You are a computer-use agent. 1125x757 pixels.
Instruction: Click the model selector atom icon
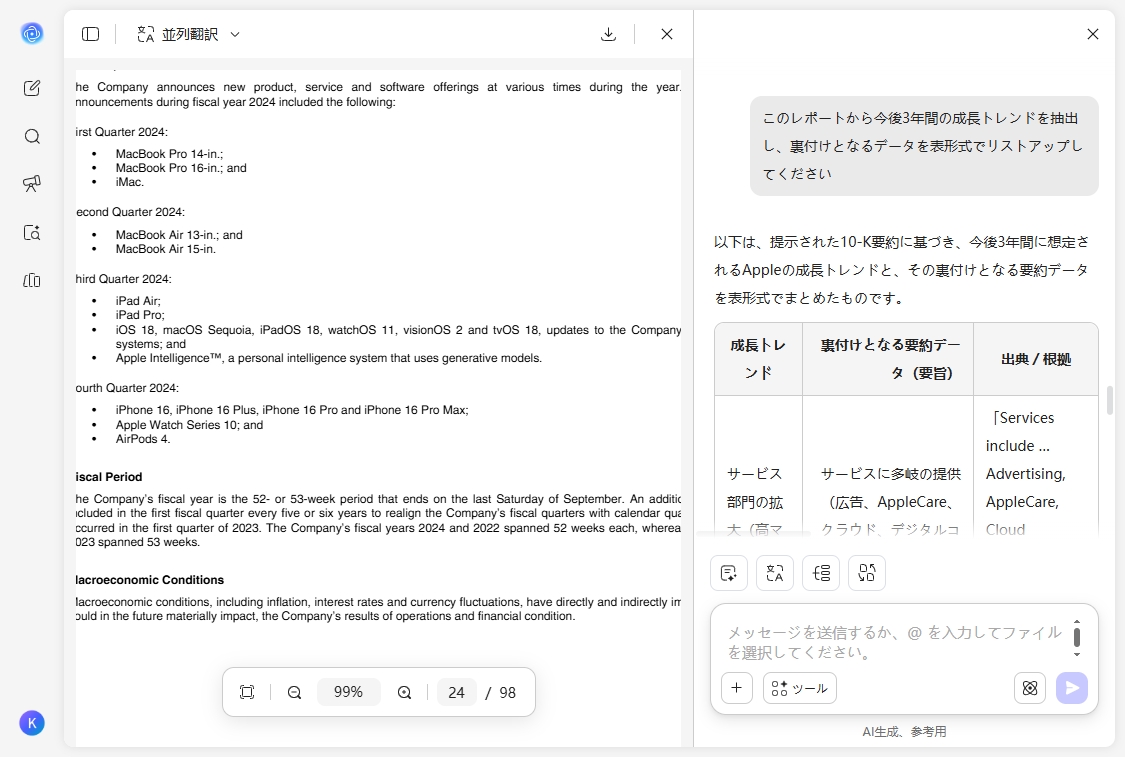click(1029, 688)
